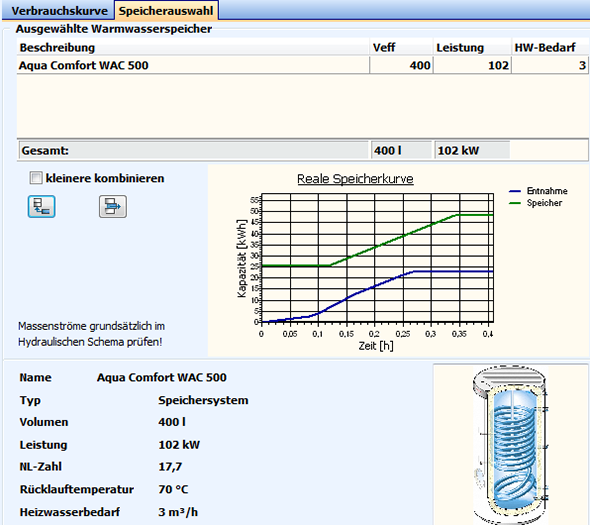This screenshot has width=590, height=525.
Task: Click the Beschreibung column header
Action: click(x=193, y=47)
